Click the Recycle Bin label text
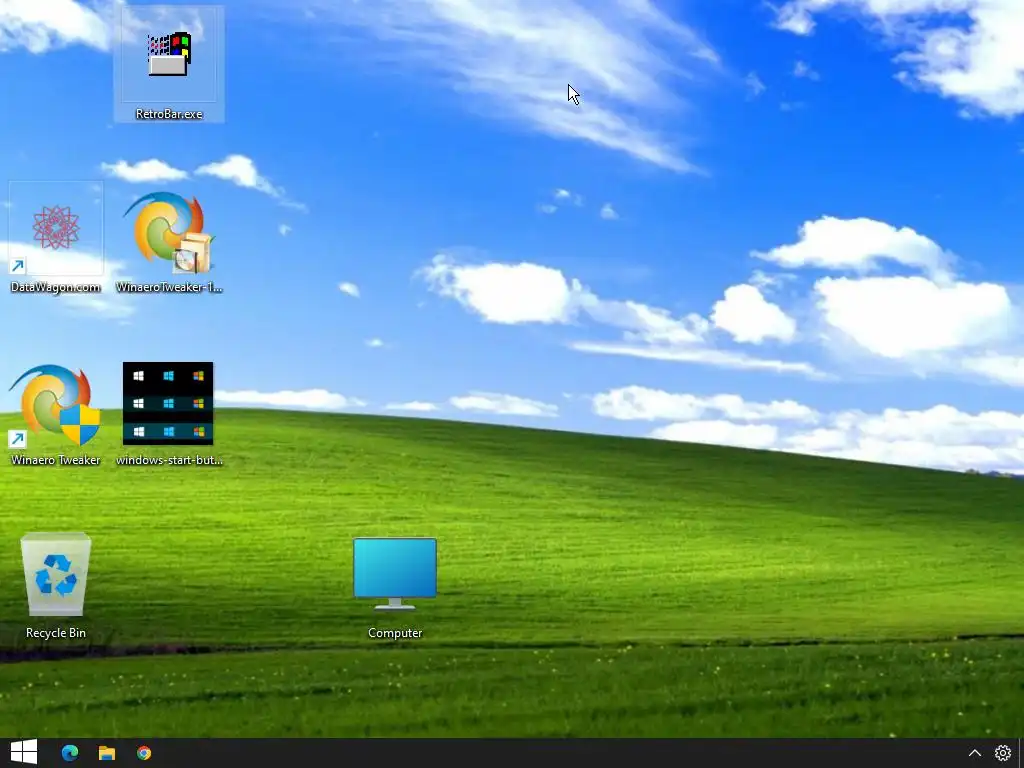 point(56,633)
